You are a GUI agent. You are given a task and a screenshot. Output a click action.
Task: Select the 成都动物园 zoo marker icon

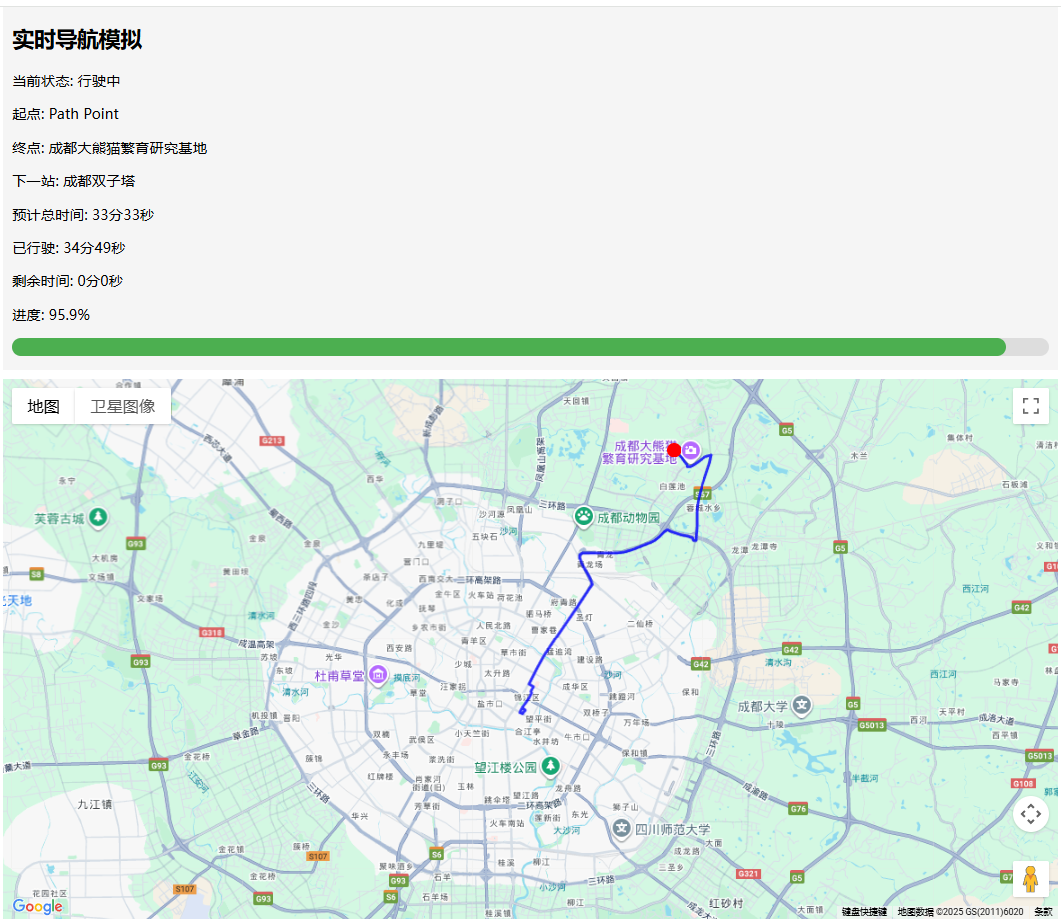click(x=584, y=517)
